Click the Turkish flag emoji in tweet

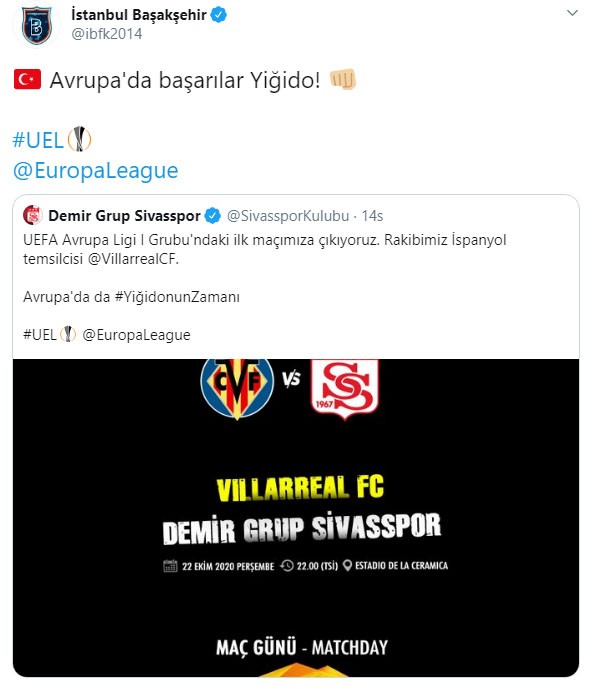click(27, 80)
